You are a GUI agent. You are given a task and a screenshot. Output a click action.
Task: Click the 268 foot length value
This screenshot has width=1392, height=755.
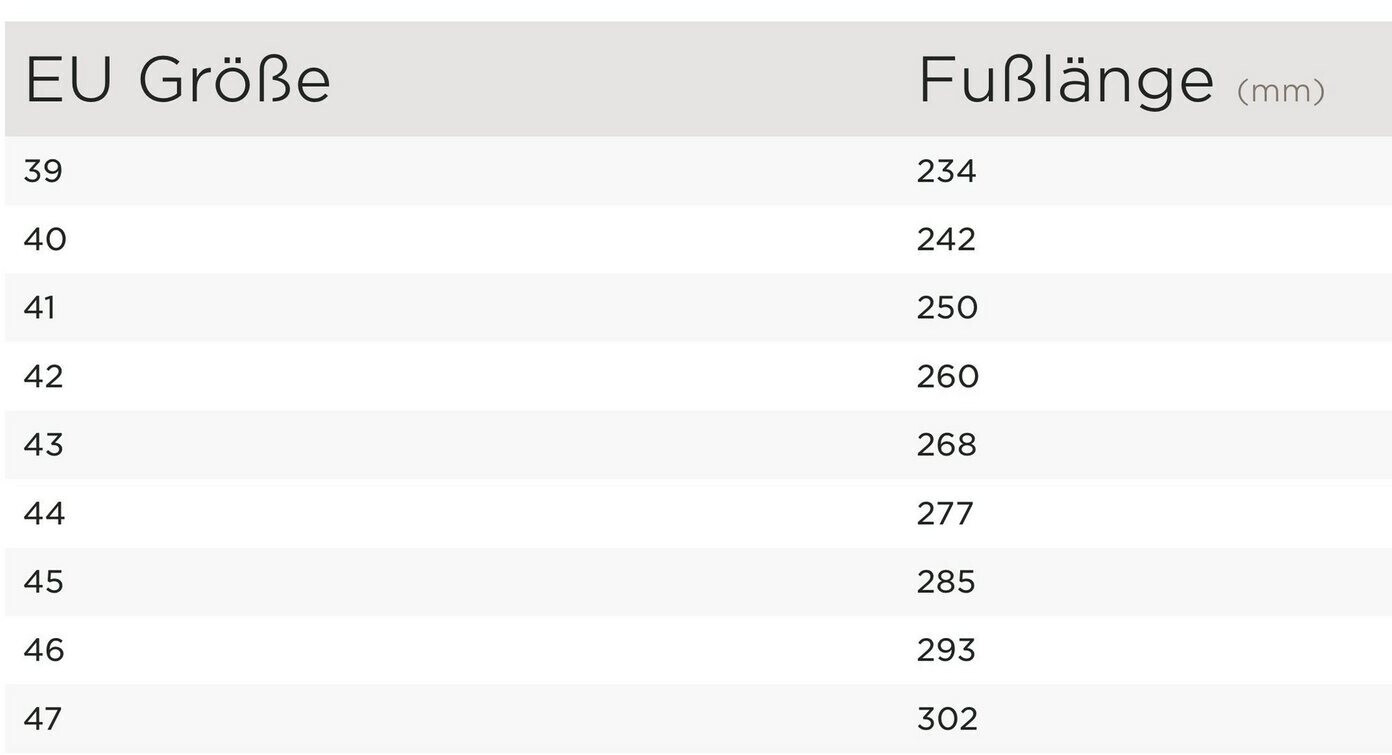point(947,445)
